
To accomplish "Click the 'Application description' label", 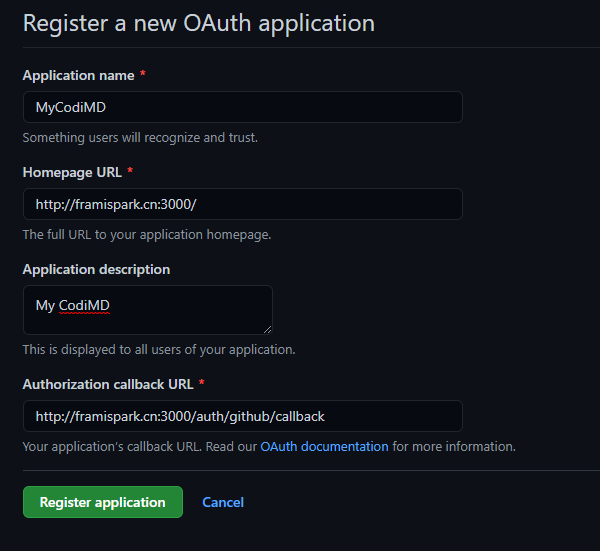I will pyautogui.click(x=96, y=269).
